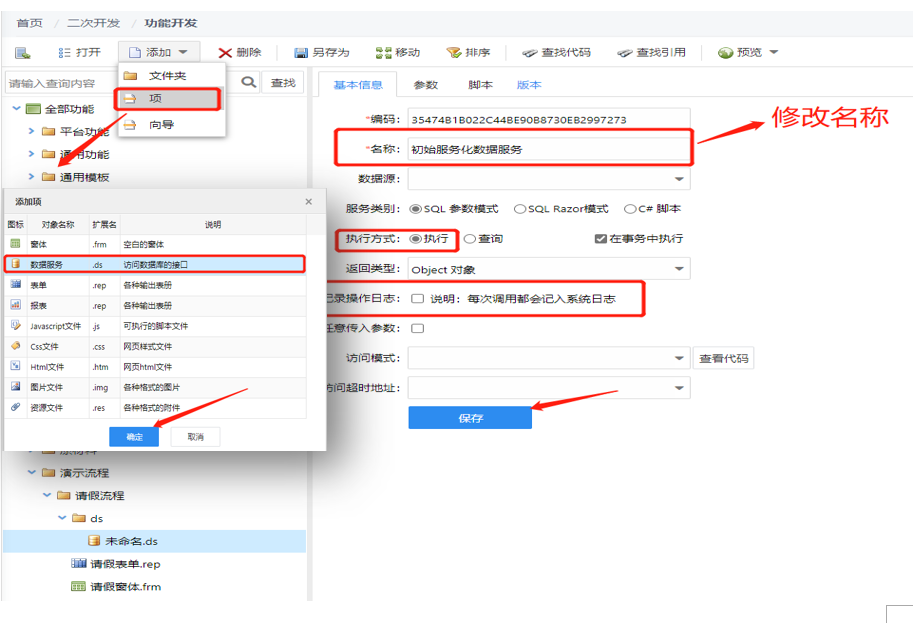Click the 移动 toolbar icon
The height and width of the screenshot is (623, 913).
383,53
